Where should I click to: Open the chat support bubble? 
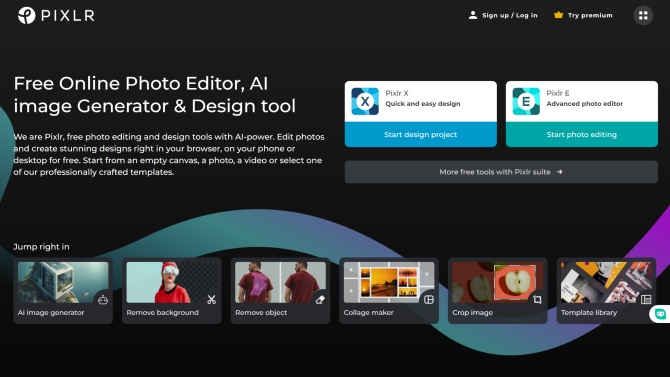point(660,314)
